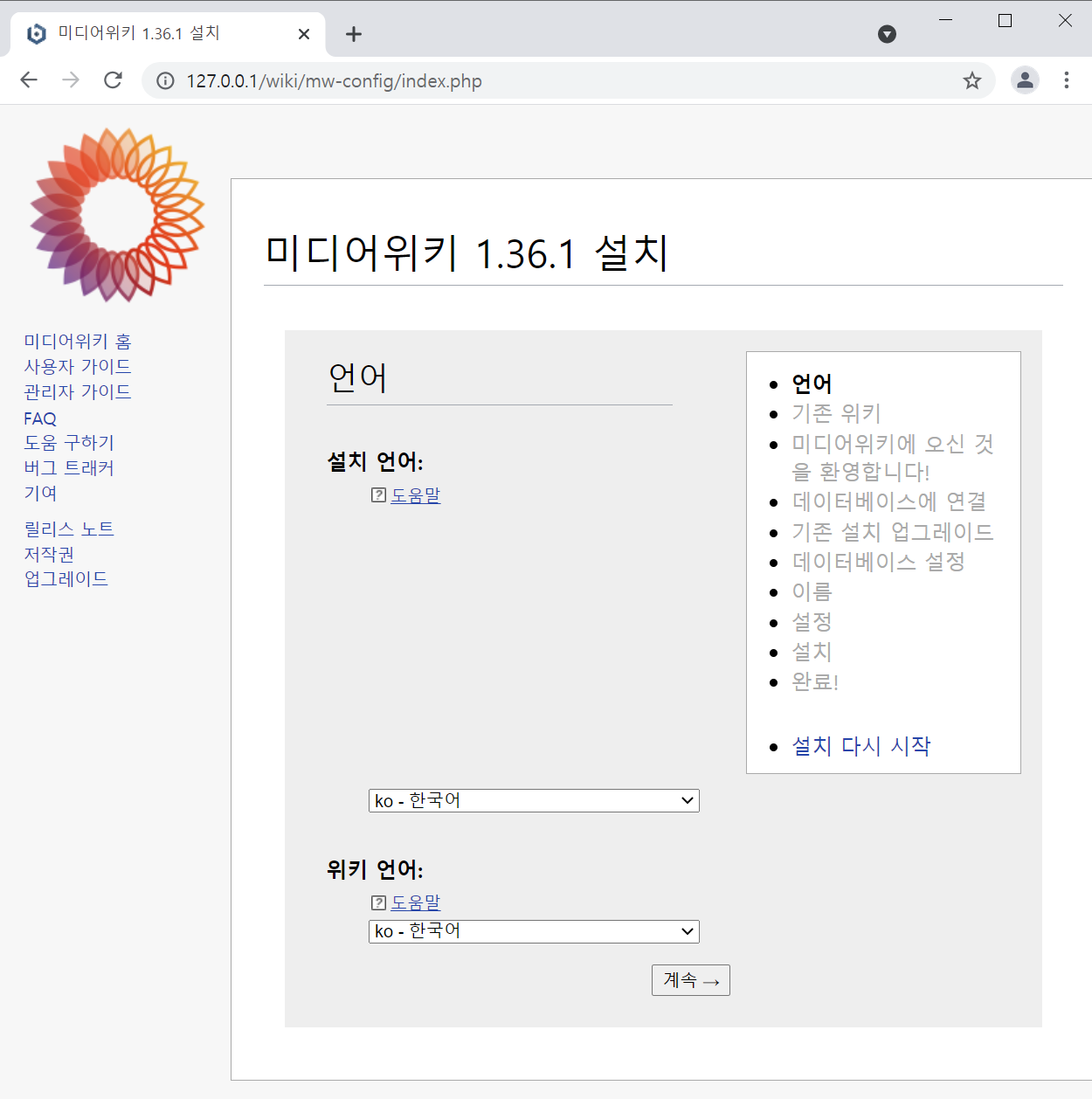Viewport: 1092px width, 1099px height.
Task: Open a new tab with the plus button
Action: pos(353,34)
